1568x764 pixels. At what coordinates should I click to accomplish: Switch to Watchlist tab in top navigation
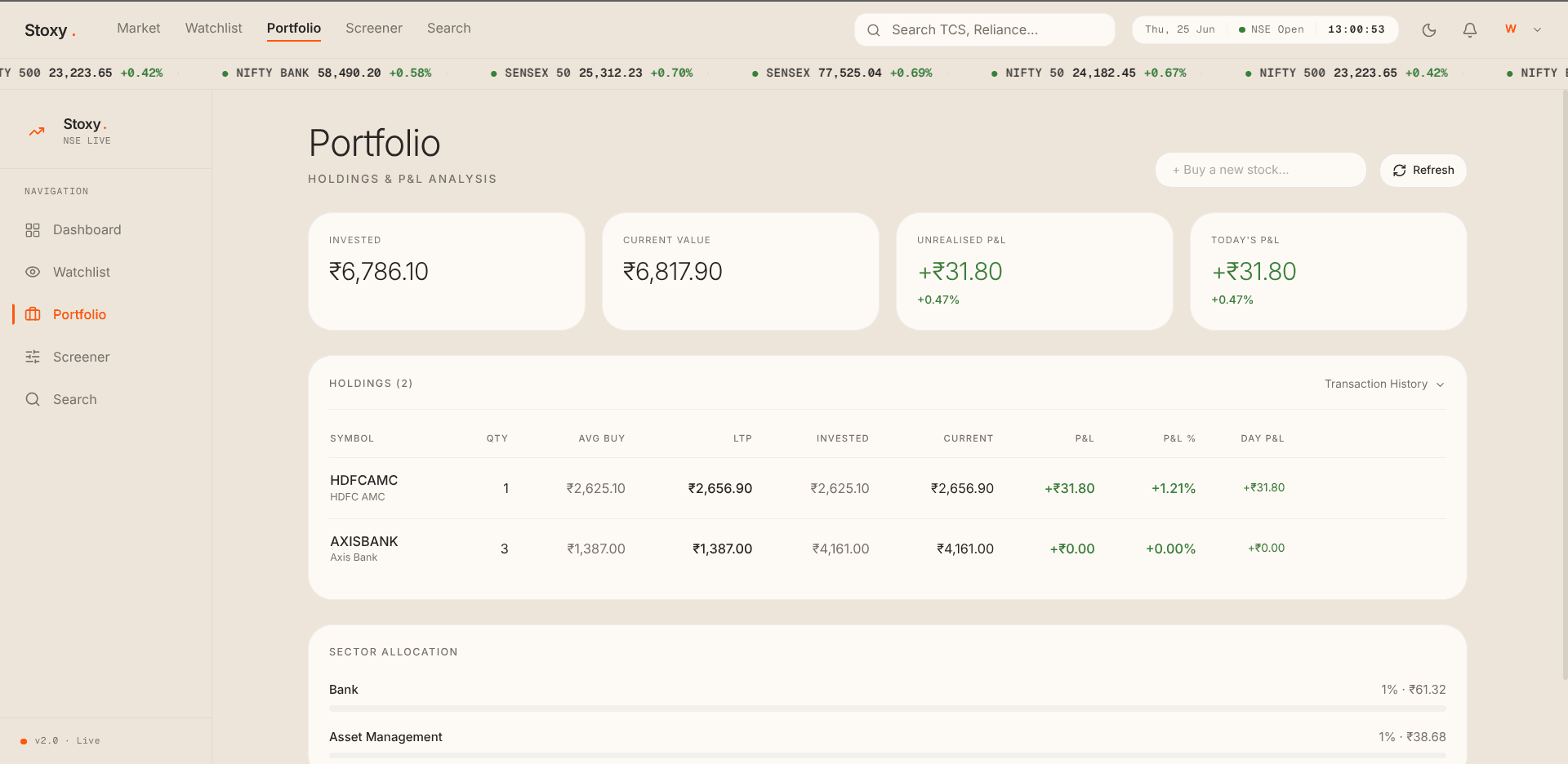(x=214, y=29)
